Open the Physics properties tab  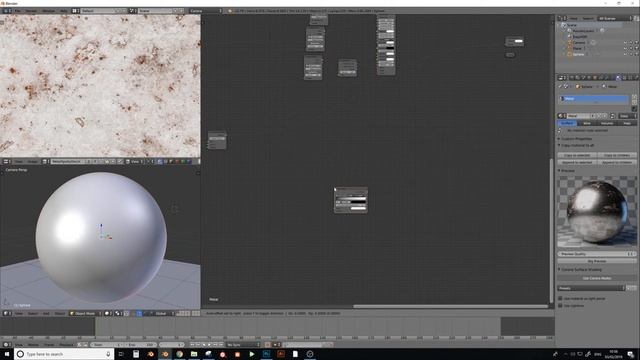(x=637, y=78)
